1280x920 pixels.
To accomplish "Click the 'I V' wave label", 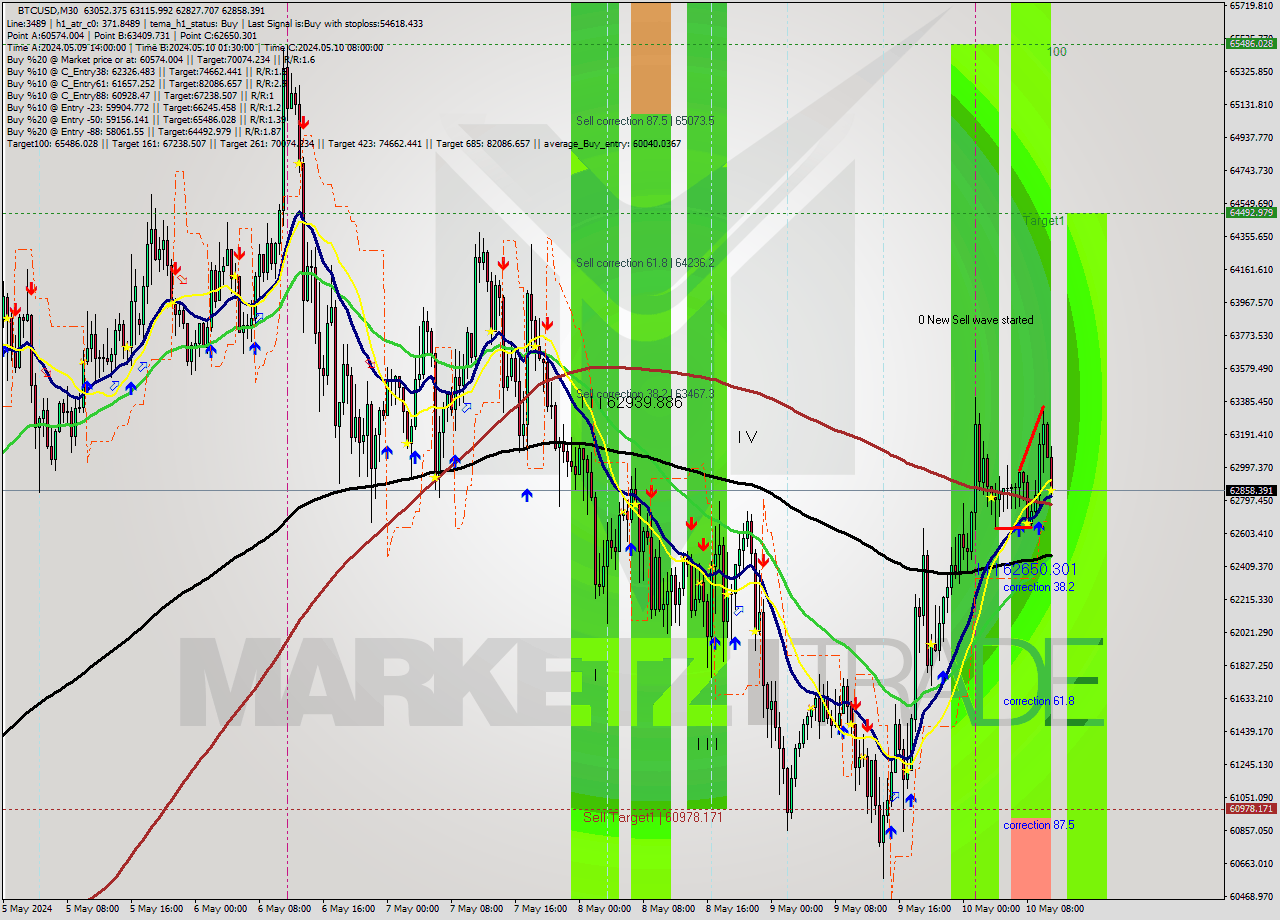I will (747, 437).
